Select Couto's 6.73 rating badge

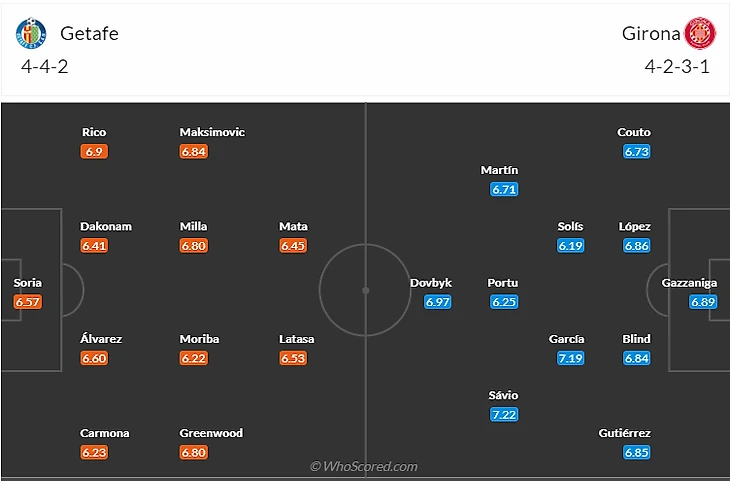[x=636, y=151]
